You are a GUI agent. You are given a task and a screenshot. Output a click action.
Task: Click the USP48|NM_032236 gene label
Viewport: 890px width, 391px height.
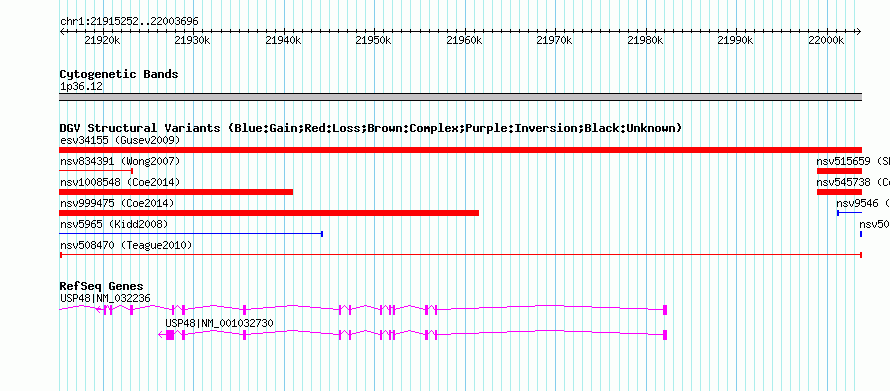click(105, 298)
